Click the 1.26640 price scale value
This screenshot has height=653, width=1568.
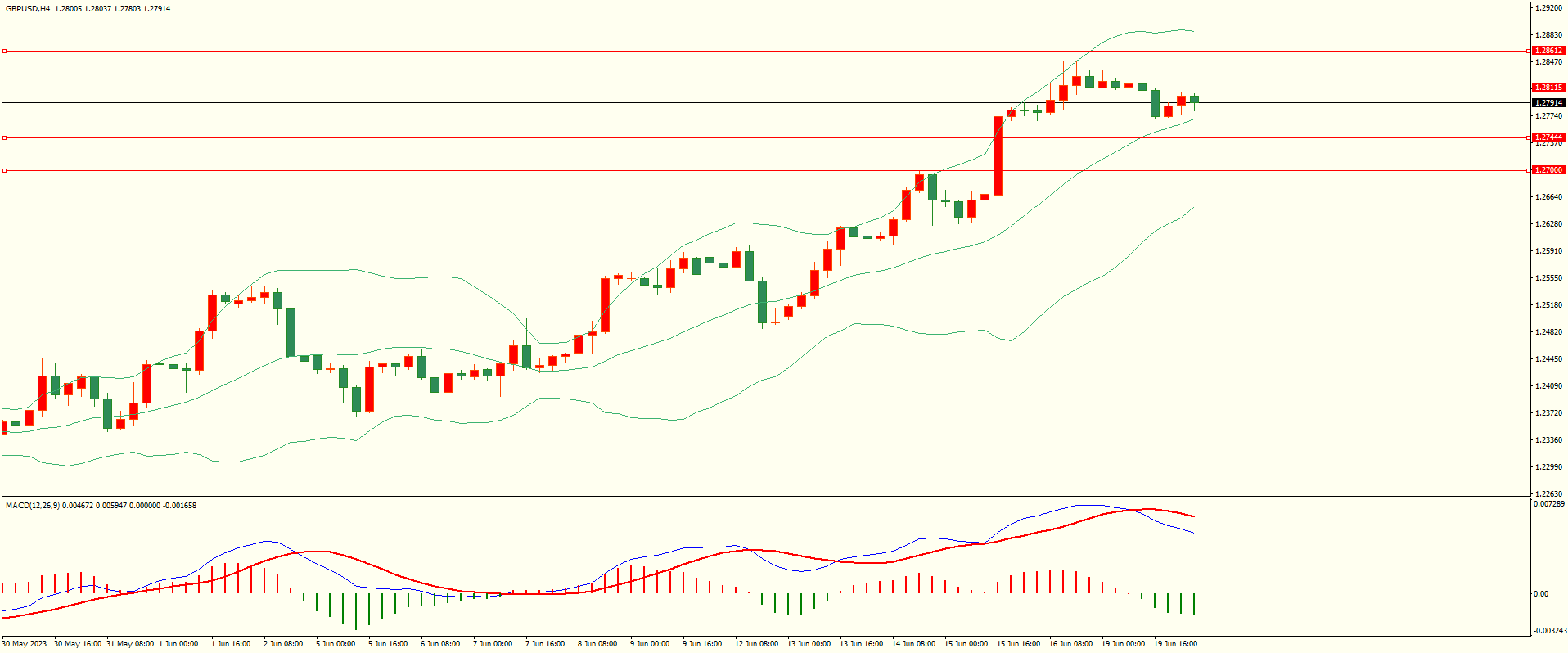pyautogui.click(x=1549, y=197)
